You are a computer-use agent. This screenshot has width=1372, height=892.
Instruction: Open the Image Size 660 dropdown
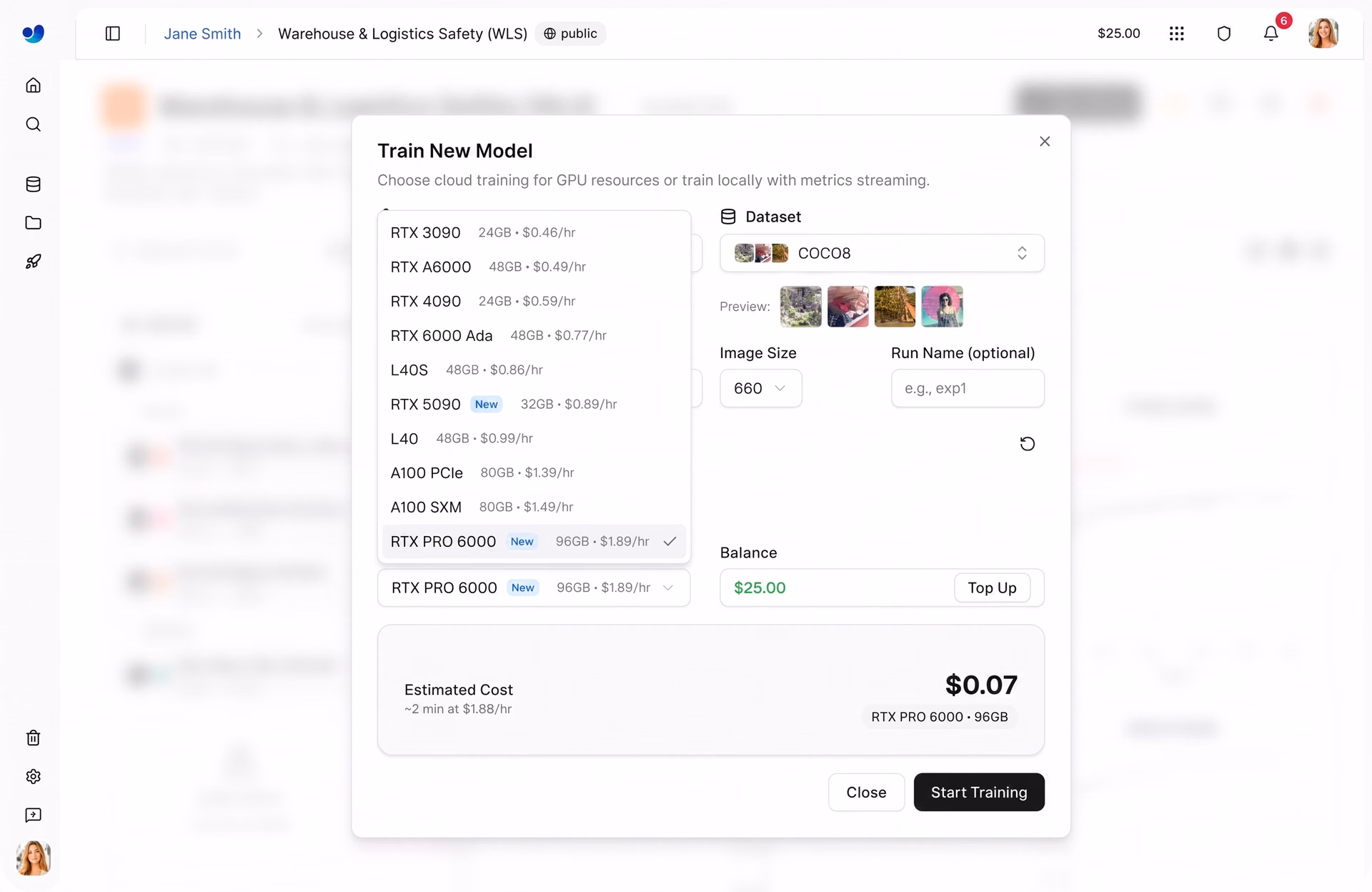760,388
